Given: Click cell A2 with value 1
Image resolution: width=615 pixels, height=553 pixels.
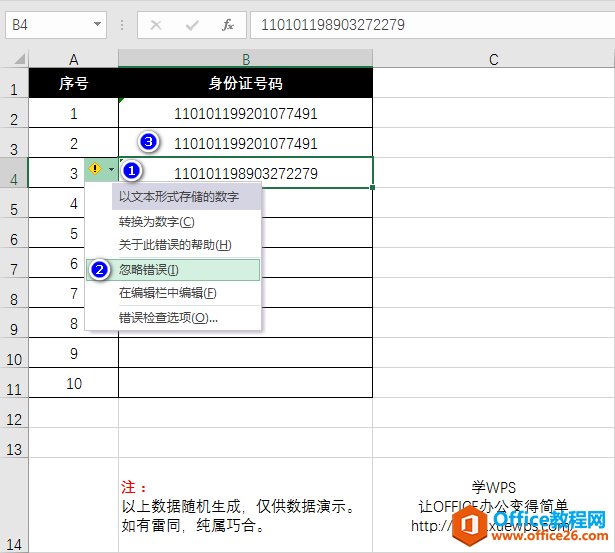Looking at the screenshot, I should click(x=73, y=113).
